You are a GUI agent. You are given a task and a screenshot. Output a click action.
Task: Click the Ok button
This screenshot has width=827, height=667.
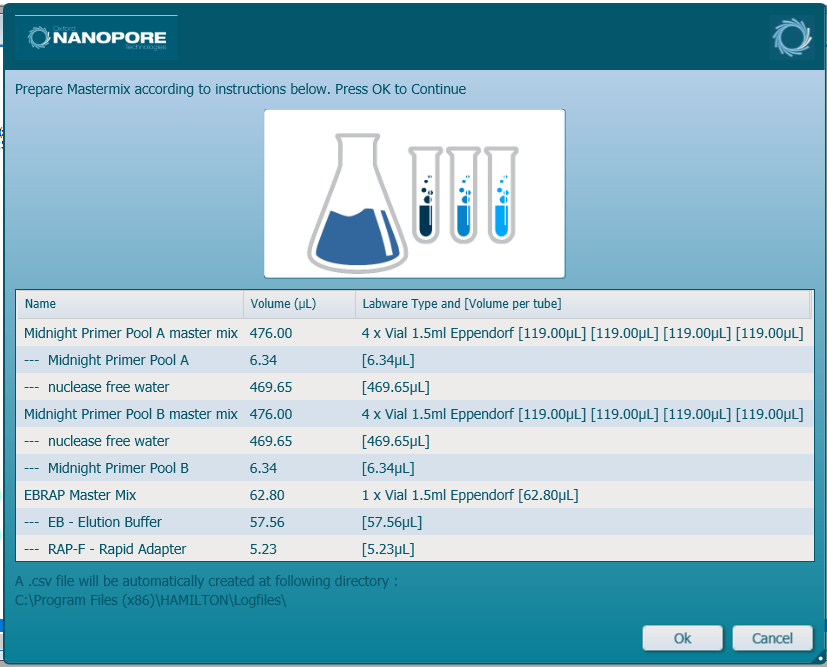tap(682, 638)
